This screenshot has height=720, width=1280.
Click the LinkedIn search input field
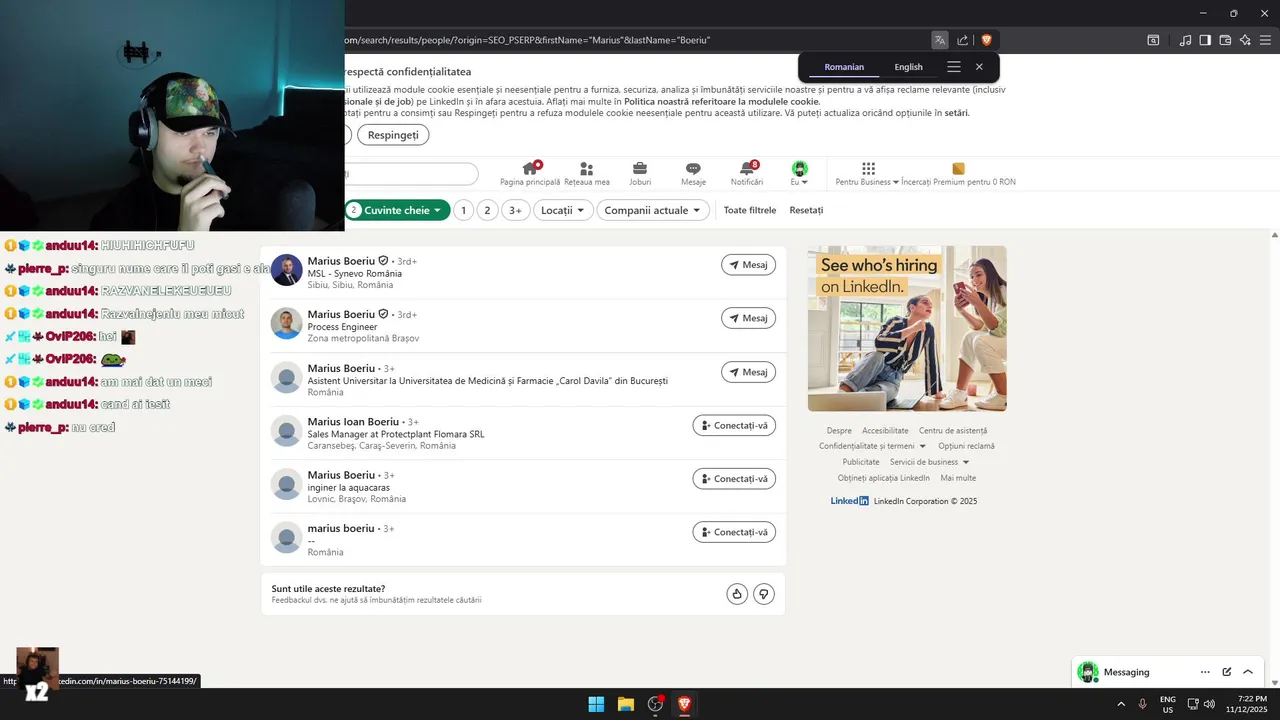(410, 174)
